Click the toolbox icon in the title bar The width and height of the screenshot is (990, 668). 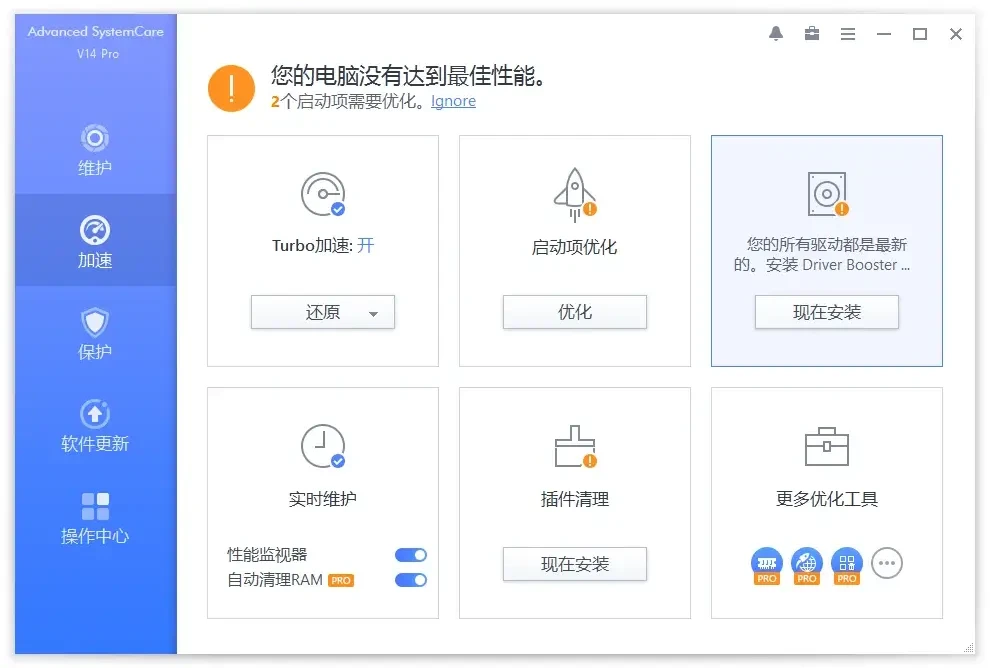pyautogui.click(x=811, y=33)
